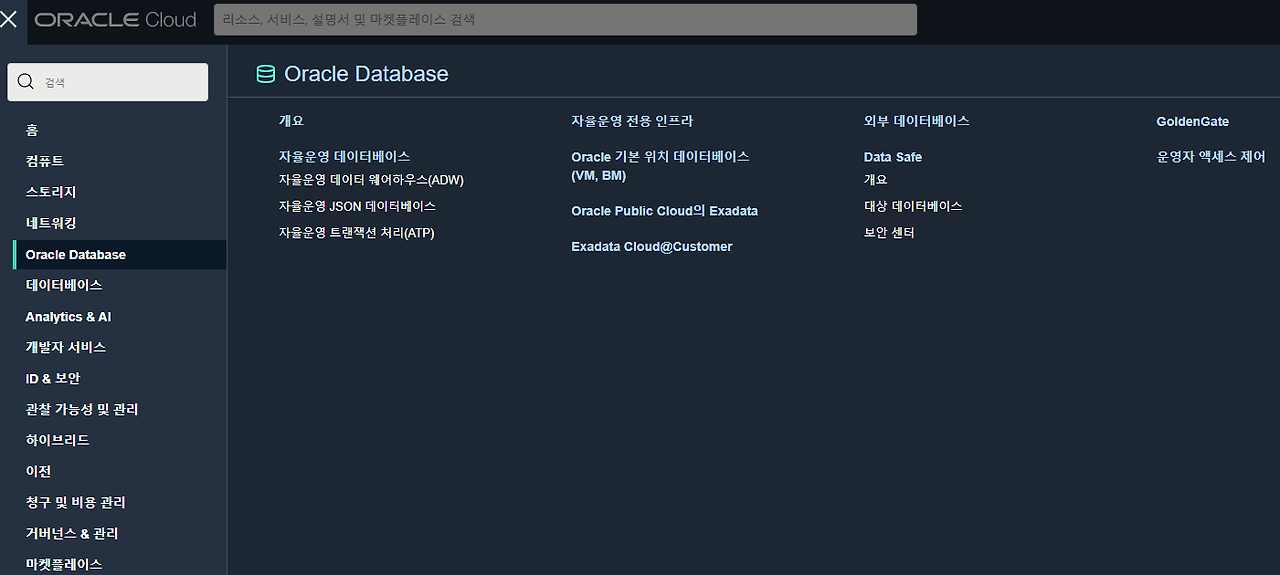Select 데이터베이스 in the sidebar menu
Viewport: 1280px width, 575px height.
tap(64, 285)
